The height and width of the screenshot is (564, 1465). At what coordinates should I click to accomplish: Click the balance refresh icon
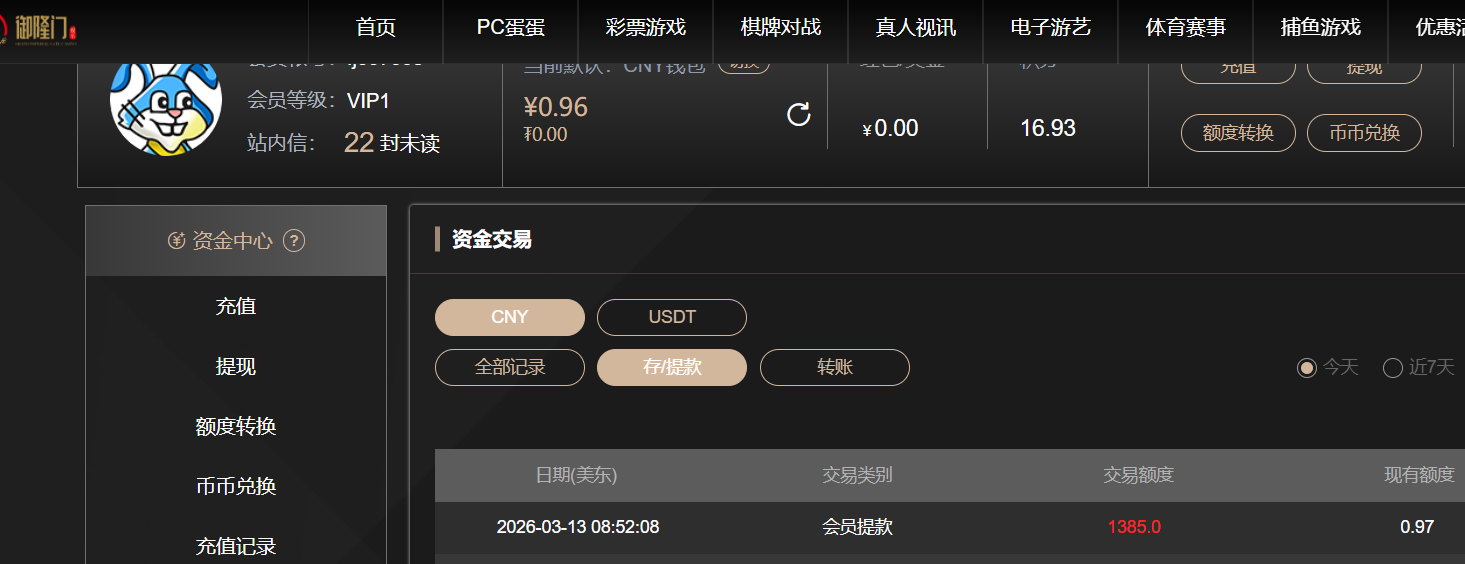[798, 115]
